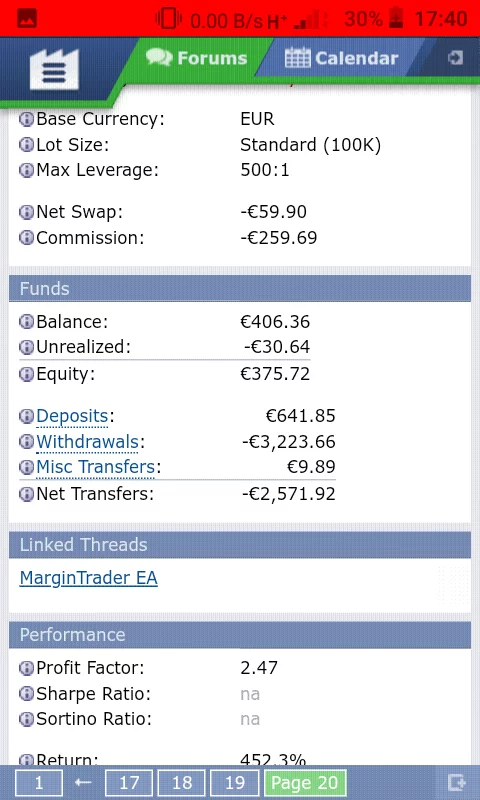480x800 pixels.
Task: Click info icon beside Equity
Action: pyautogui.click(x=26, y=374)
